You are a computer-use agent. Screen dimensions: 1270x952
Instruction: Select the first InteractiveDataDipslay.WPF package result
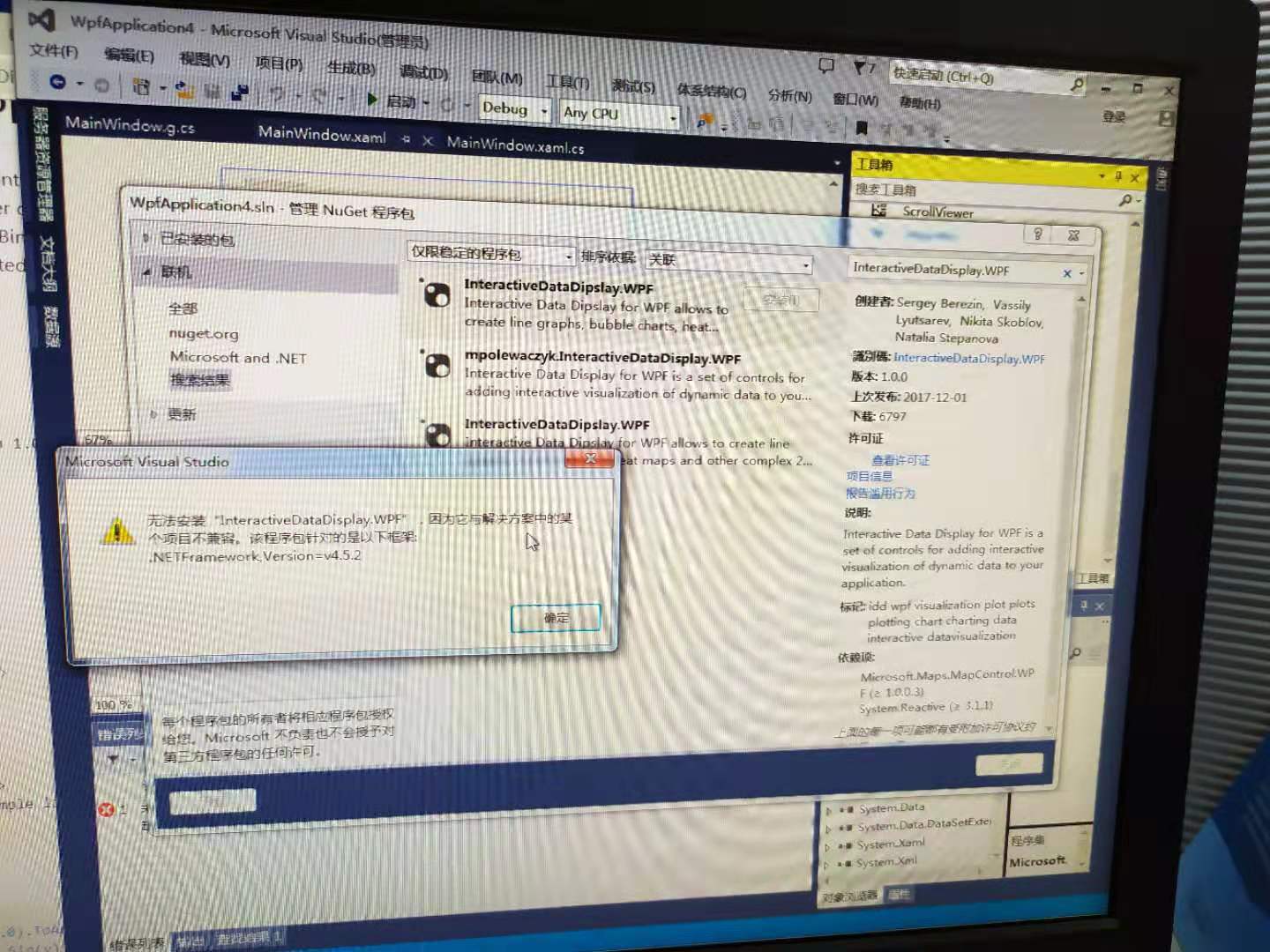click(x=617, y=305)
